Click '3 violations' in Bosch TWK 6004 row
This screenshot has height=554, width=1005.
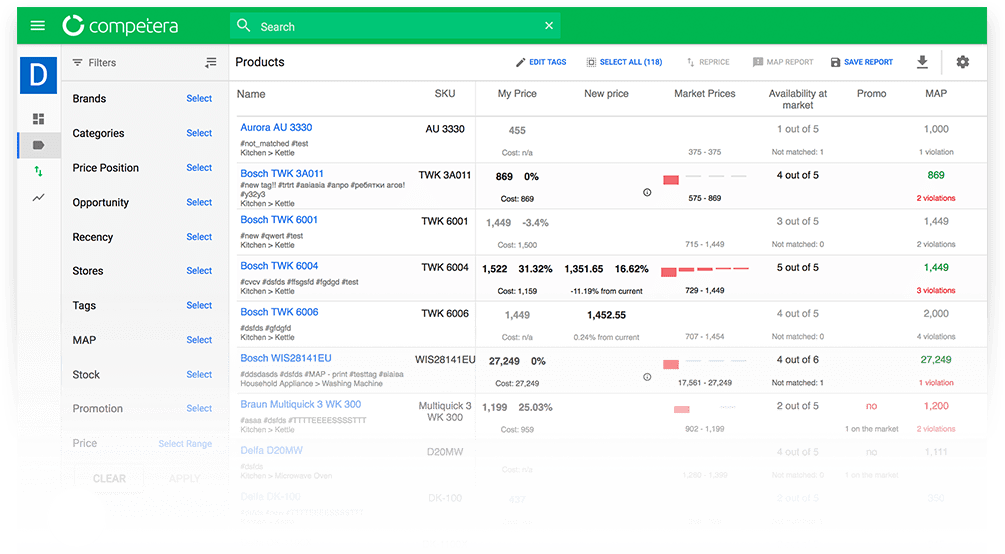pyautogui.click(x=936, y=290)
